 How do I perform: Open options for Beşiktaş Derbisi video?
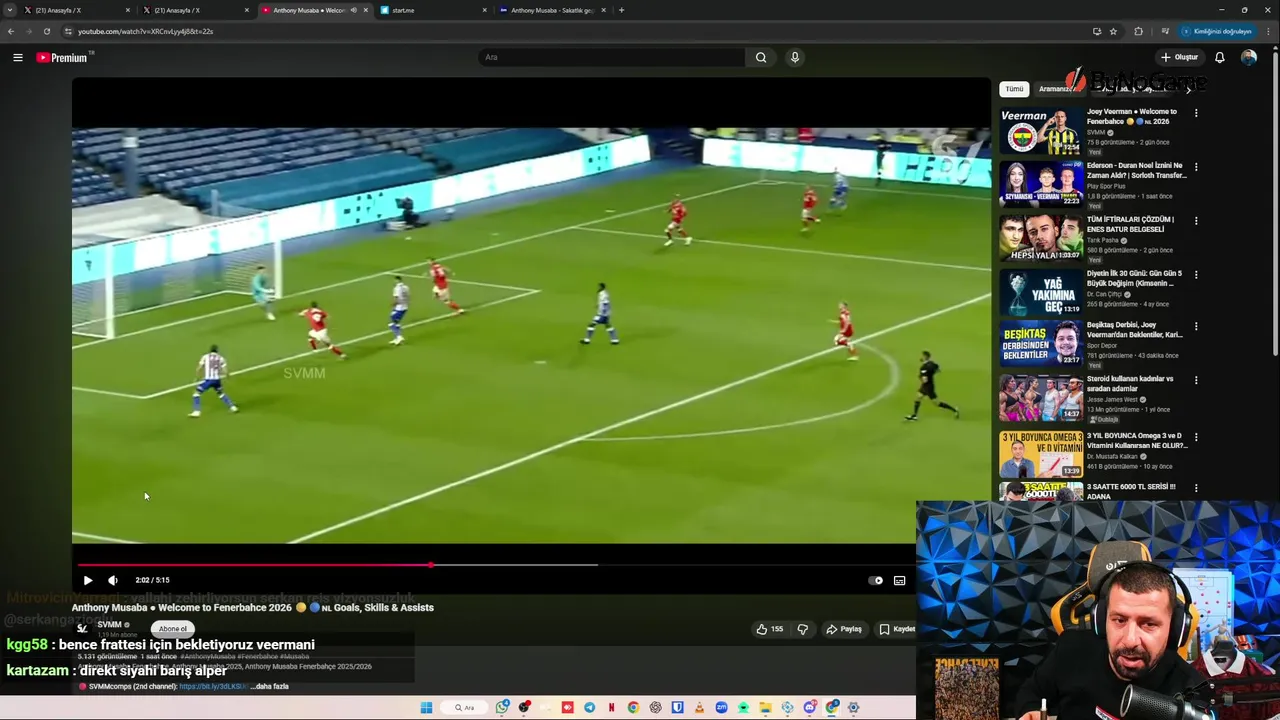(1196, 326)
